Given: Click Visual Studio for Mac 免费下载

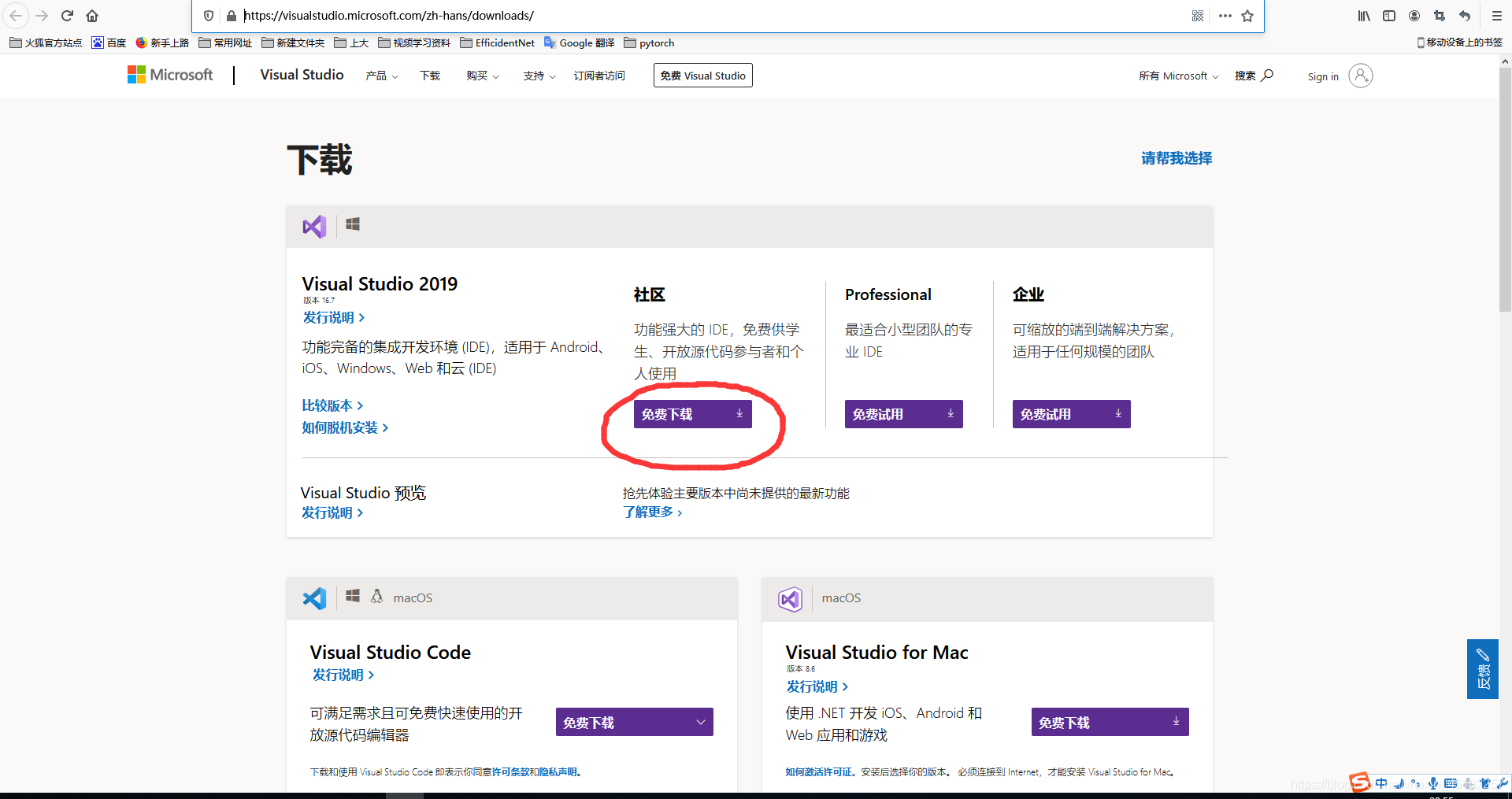Looking at the screenshot, I should (1110, 722).
